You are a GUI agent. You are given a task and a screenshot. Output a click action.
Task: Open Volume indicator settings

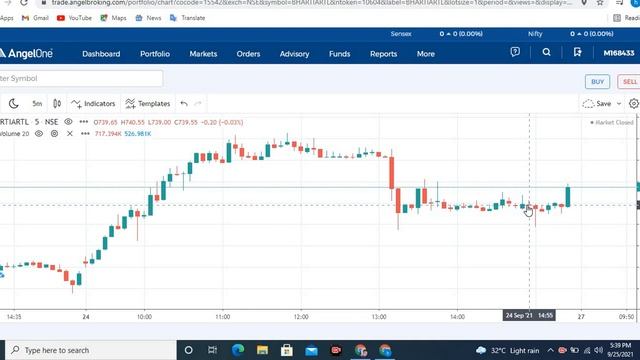(x=54, y=133)
